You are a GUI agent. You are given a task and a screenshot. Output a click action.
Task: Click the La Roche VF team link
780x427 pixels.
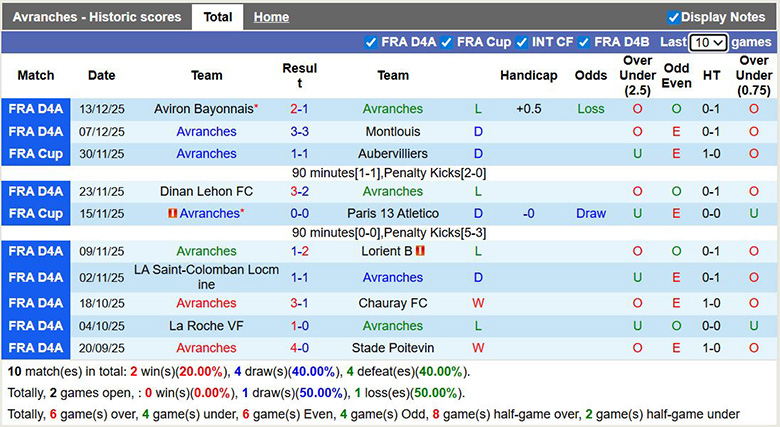click(x=206, y=325)
